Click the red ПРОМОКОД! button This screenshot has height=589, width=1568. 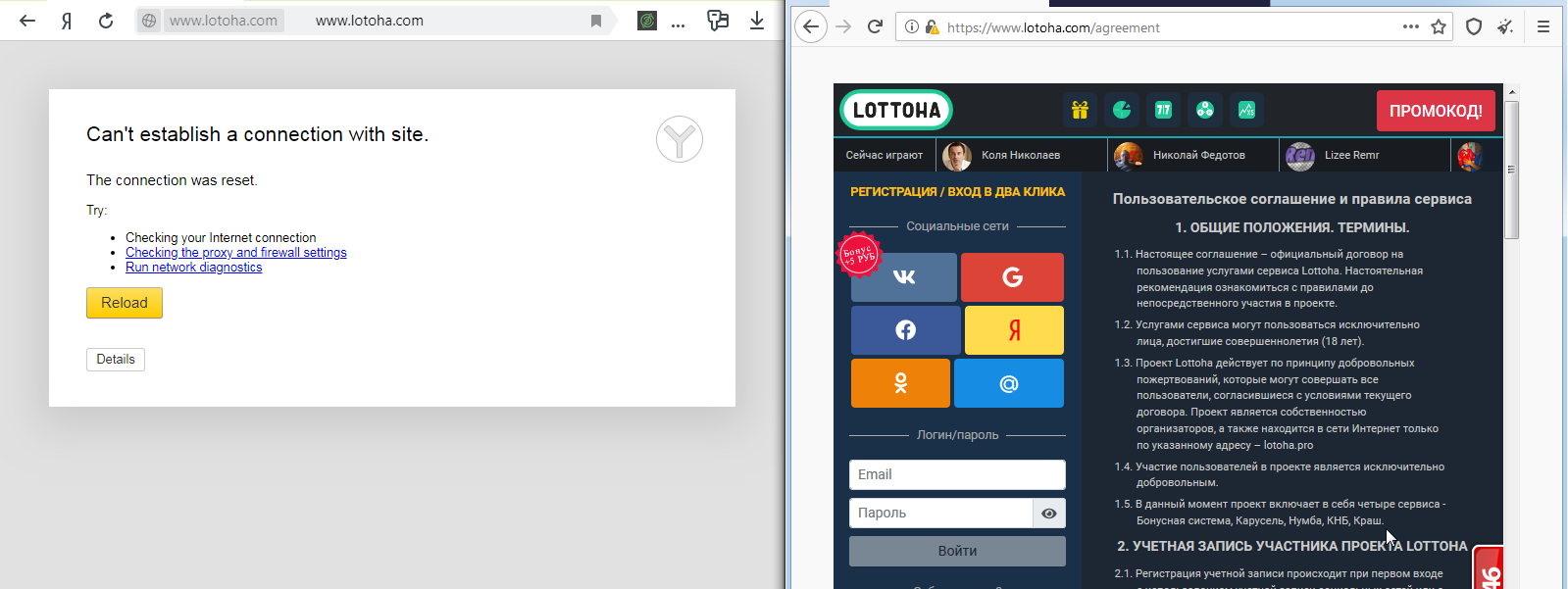(1436, 111)
